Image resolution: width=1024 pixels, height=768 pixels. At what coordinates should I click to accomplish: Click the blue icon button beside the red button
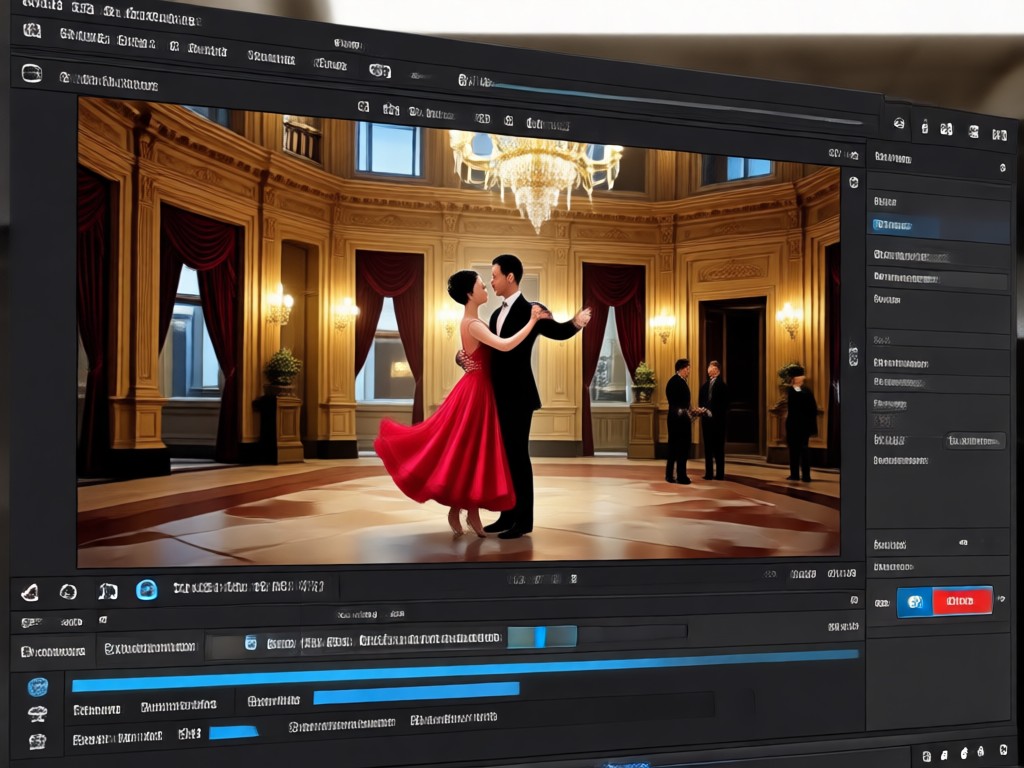[x=915, y=602]
